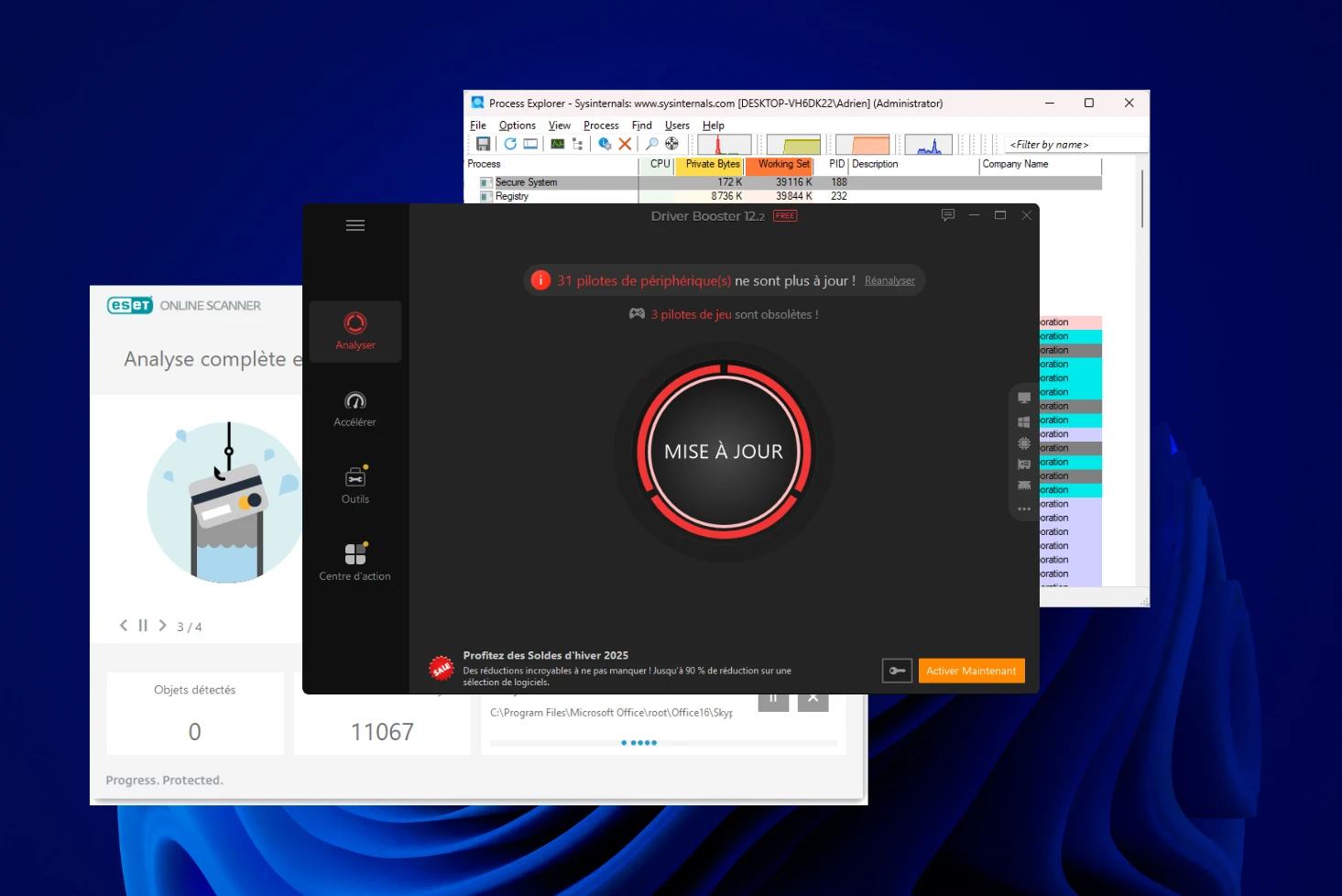Click the license key icon button
This screenshot has height=896, width=1342.
(897, 671)
